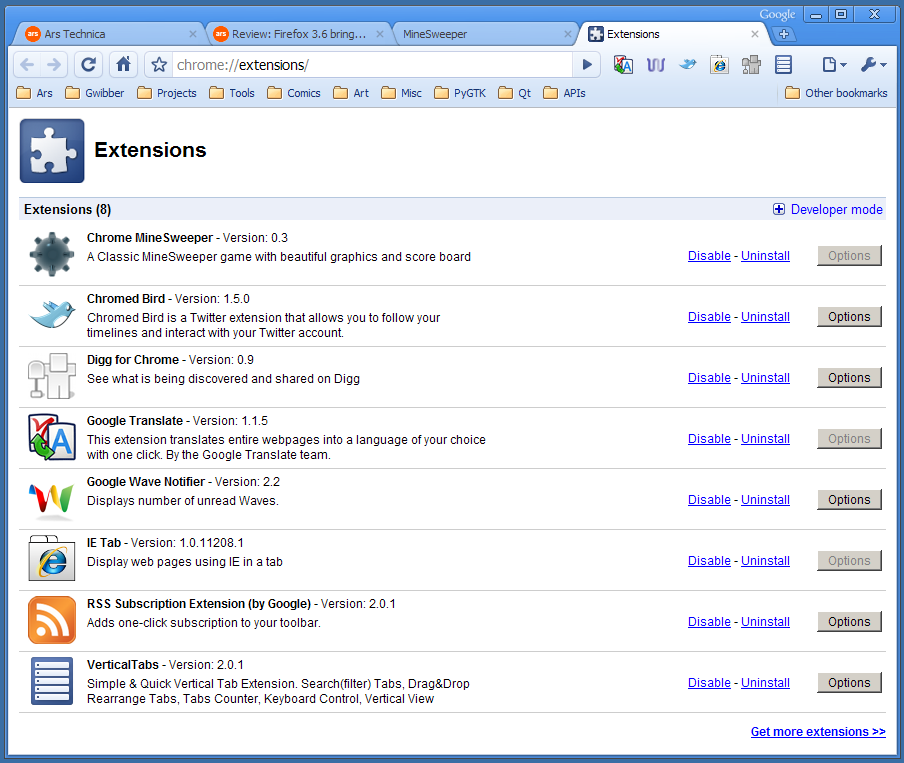This screenshot has width=904, height=763.
Task: Click the Chromed Bird toolbar icon
Action: coord(688,65)
